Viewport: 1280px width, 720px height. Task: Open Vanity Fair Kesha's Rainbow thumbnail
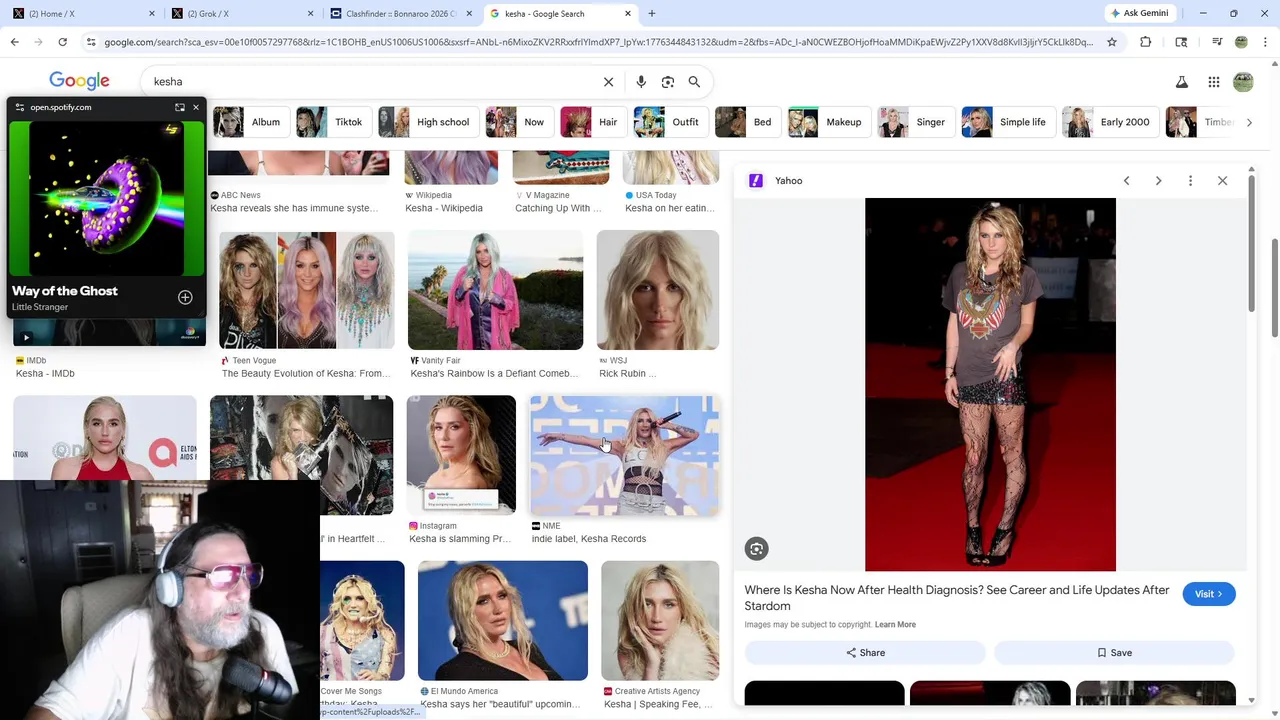[x=495, y=290]
